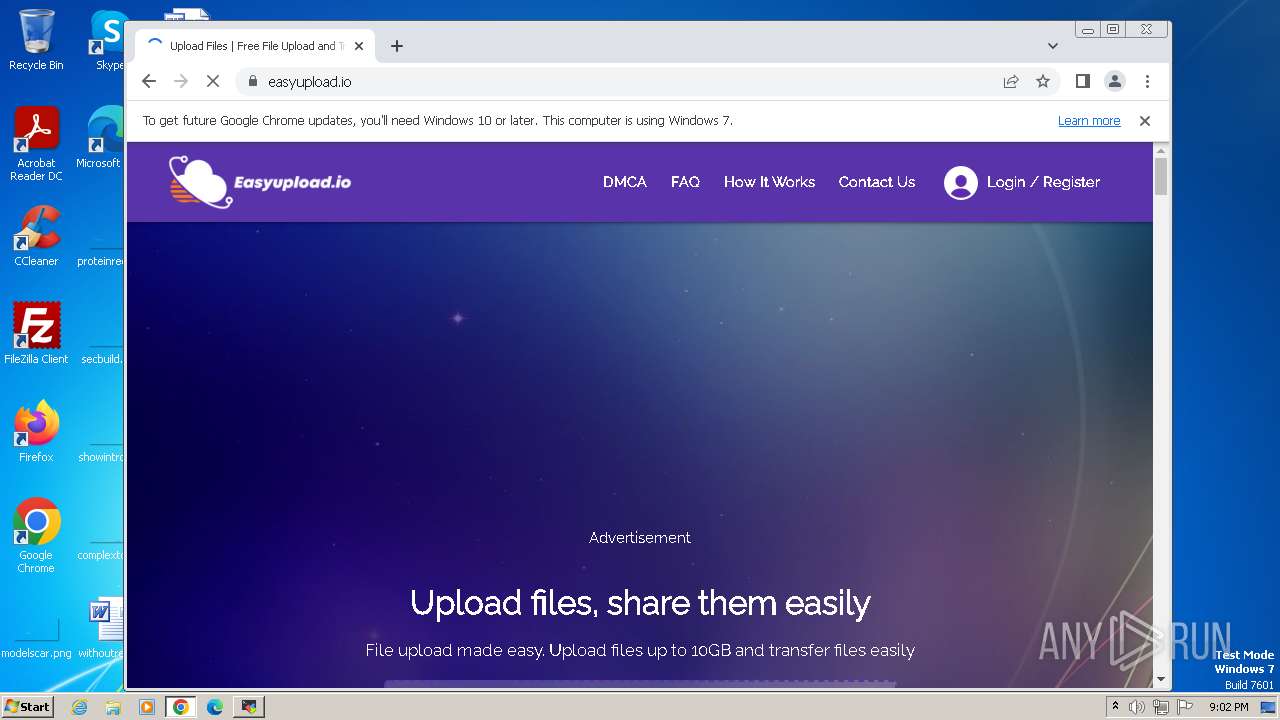Click the Chrome forward arrow

tap(181, 81)
